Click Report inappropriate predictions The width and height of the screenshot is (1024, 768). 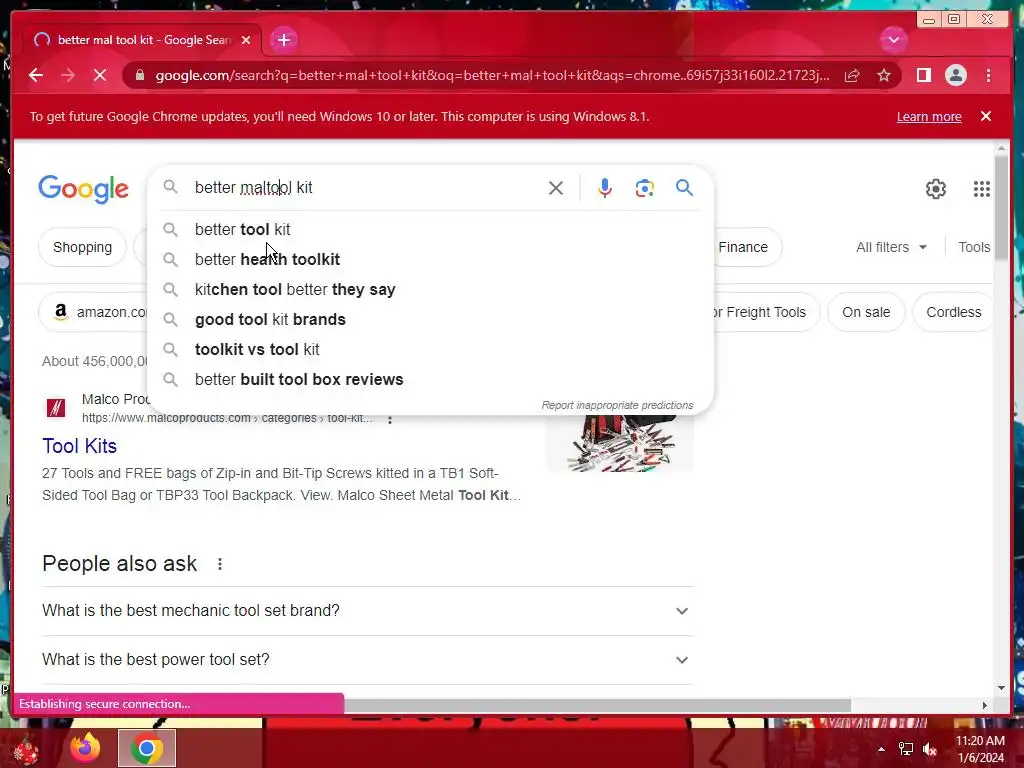[x=617, y=405]
